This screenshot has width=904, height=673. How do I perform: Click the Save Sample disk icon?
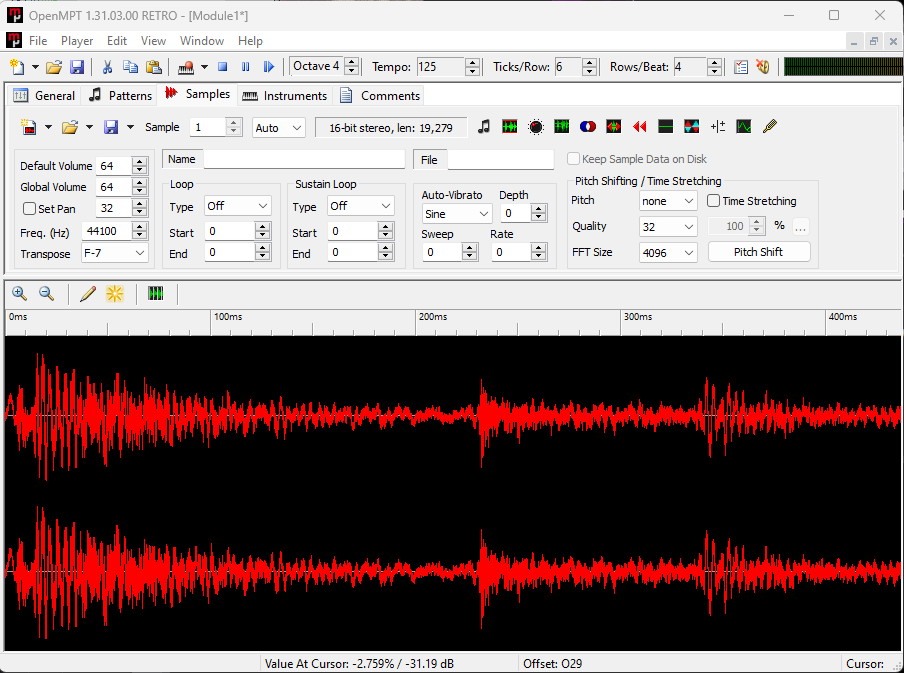[x=111, y=127]
